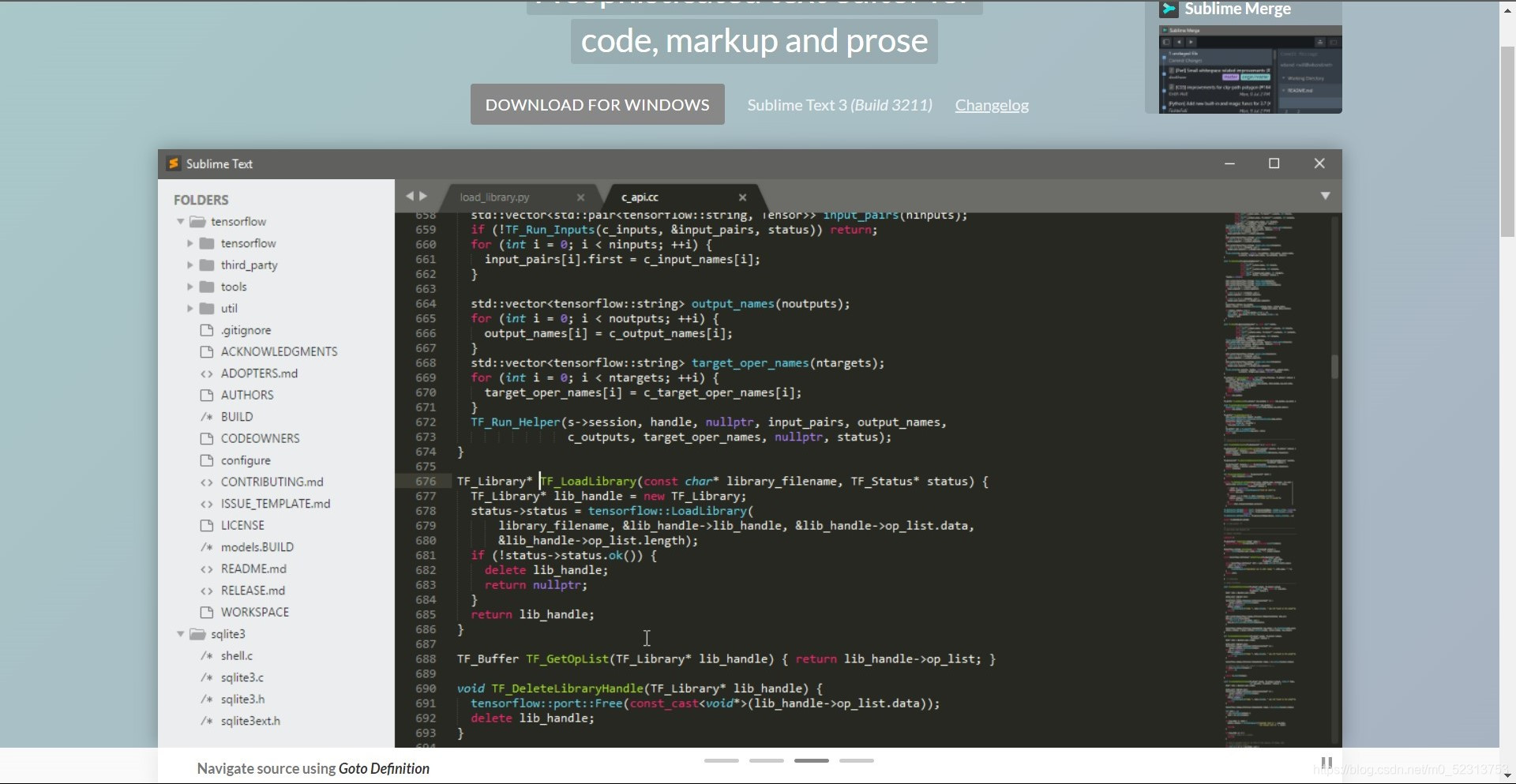Image resolution: width=1516 pixels, height=784 pixels.
Task: Click the FOLDERS sidebar heading
Action: 201,200
